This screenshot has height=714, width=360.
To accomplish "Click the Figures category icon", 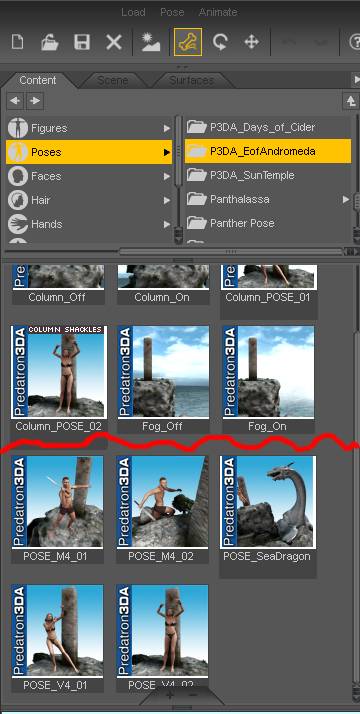I will pyautogui.click(x=17, y=128).
